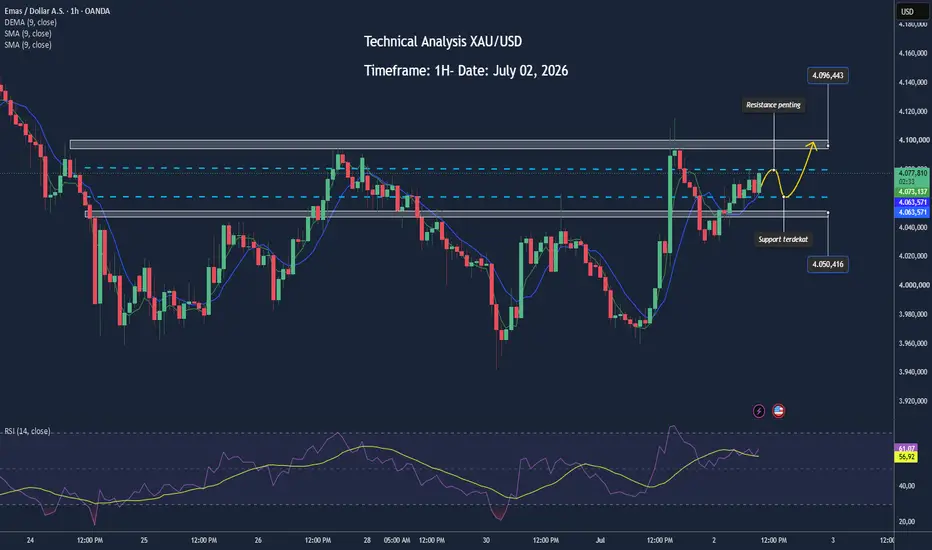932x550 pixels.
Task: Click the 4.000,000 price axis label
Action: click(x=913, y=285)
